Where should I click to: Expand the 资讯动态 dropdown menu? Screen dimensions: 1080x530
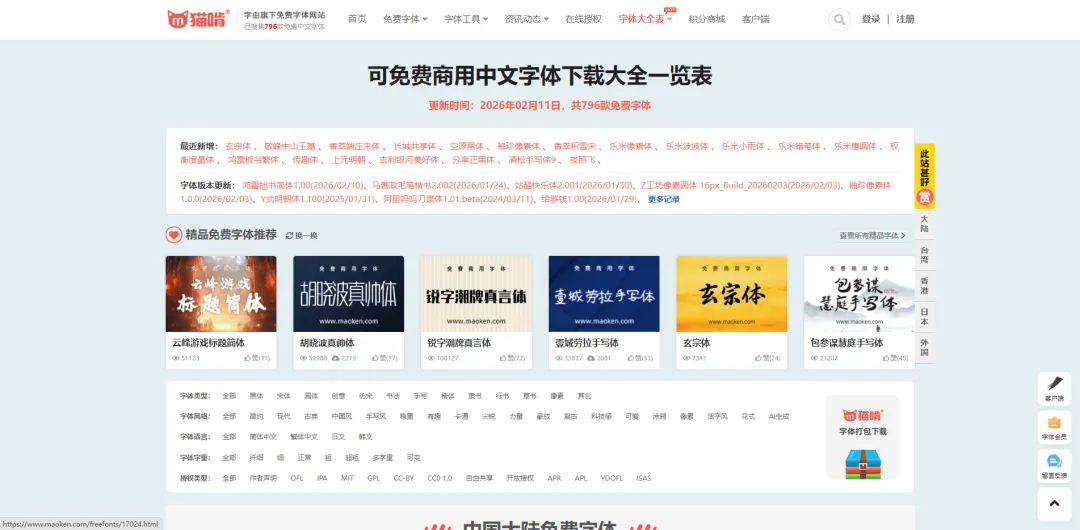click(x=526, y=19)
